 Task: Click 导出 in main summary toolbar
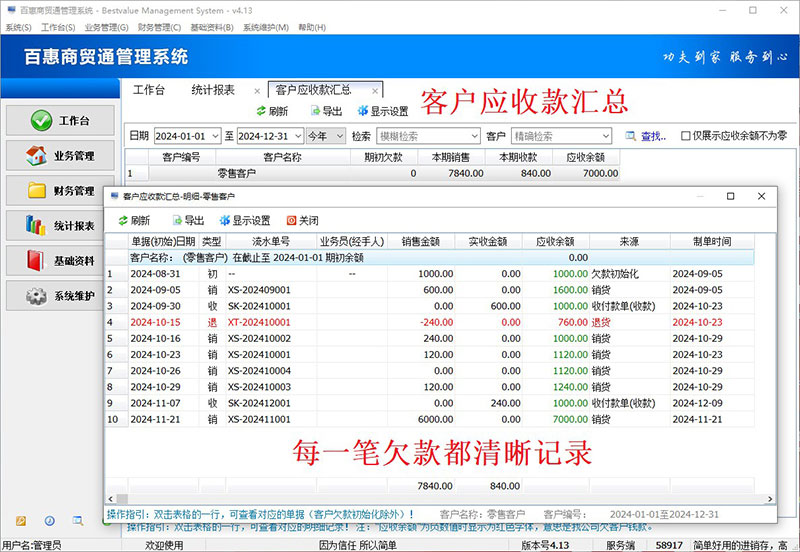(326, 111)
